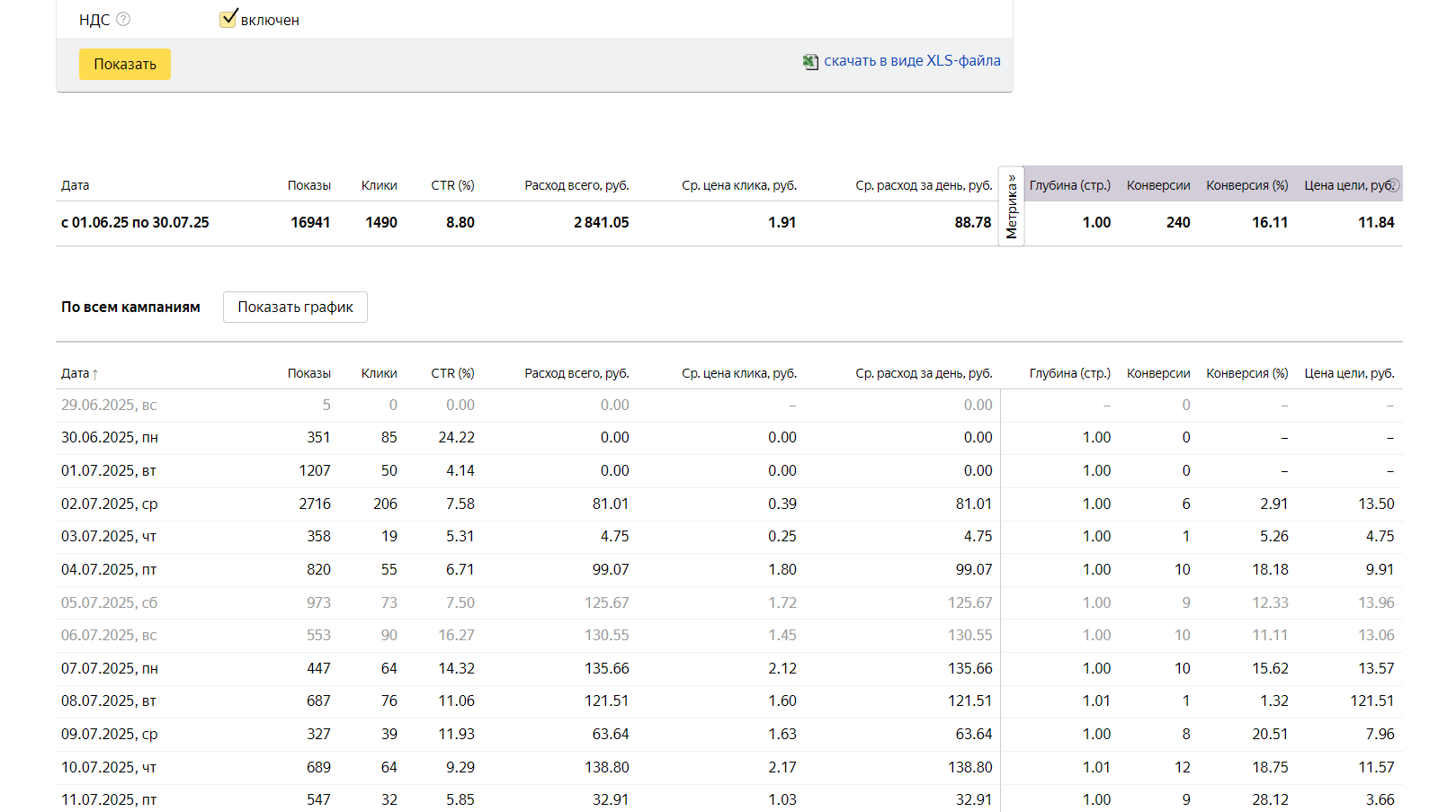1456x812 pixels.
Task: Sort lower table by Конверсии column
Action: pos(1157,373)
